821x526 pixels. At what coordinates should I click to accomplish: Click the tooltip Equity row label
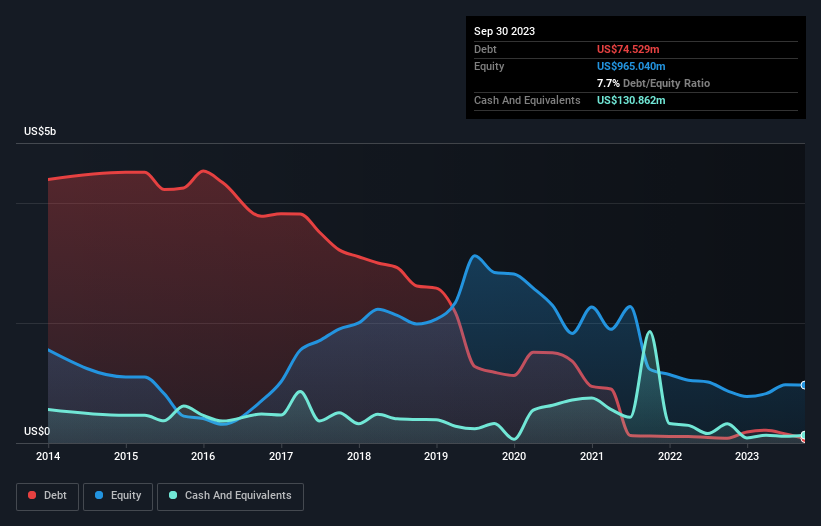coord(489,66)
